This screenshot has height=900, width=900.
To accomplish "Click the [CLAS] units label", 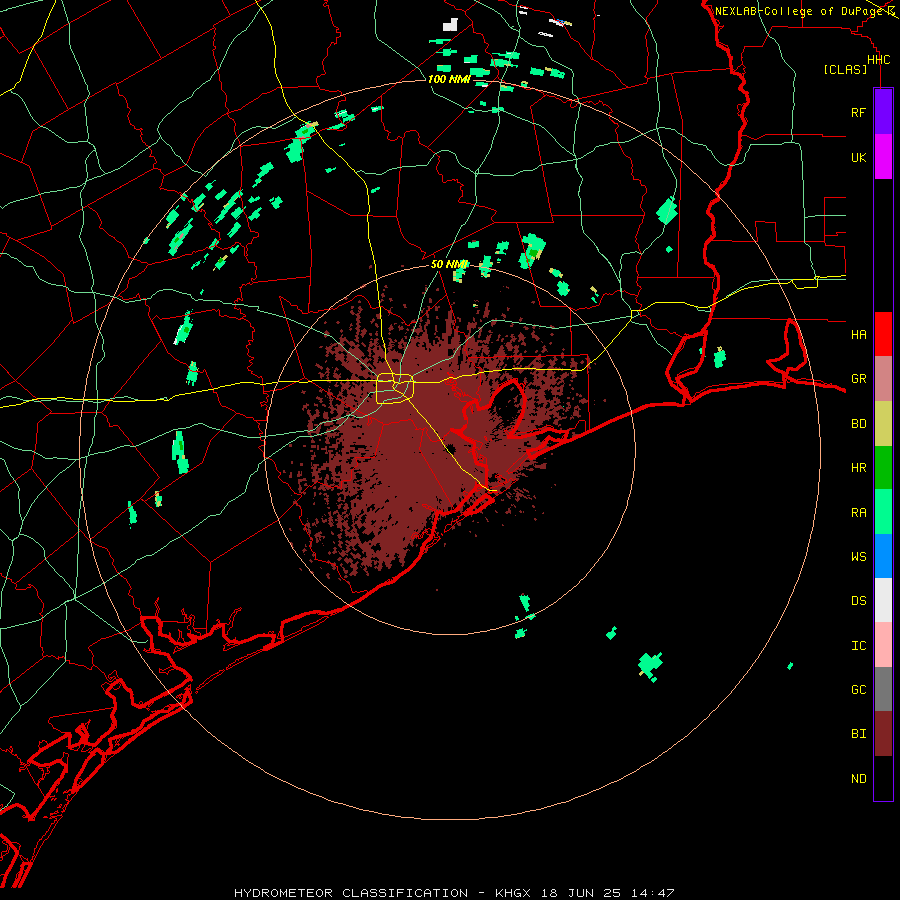I will pos(845,69).
